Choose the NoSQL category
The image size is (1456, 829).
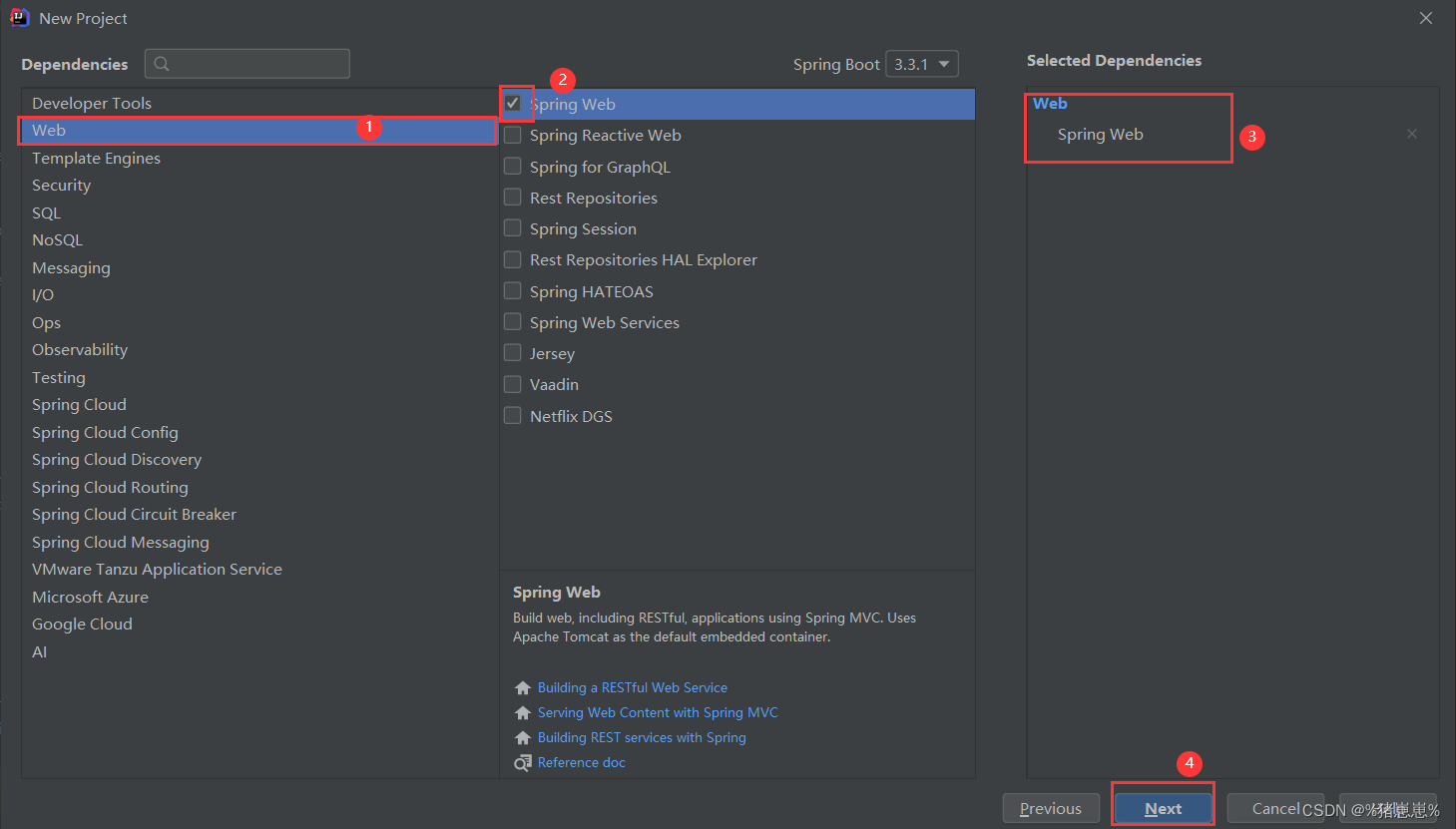[x=258, y=240]
